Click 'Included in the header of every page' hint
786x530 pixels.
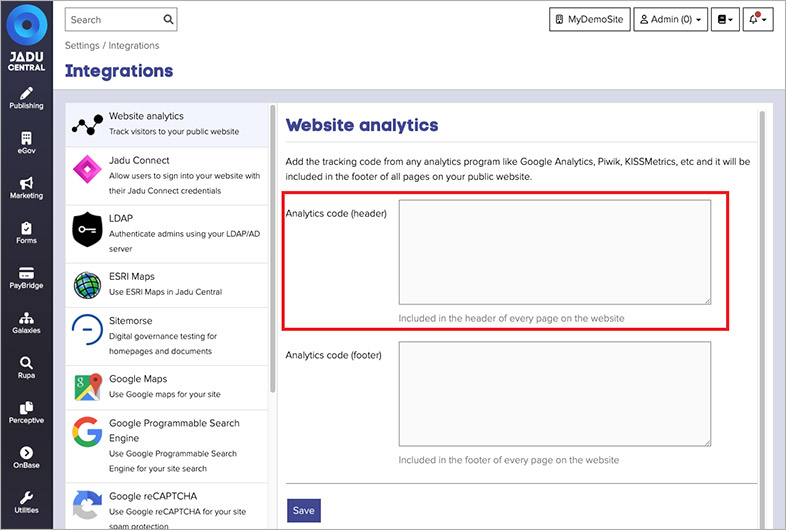[x=511, y=318]
